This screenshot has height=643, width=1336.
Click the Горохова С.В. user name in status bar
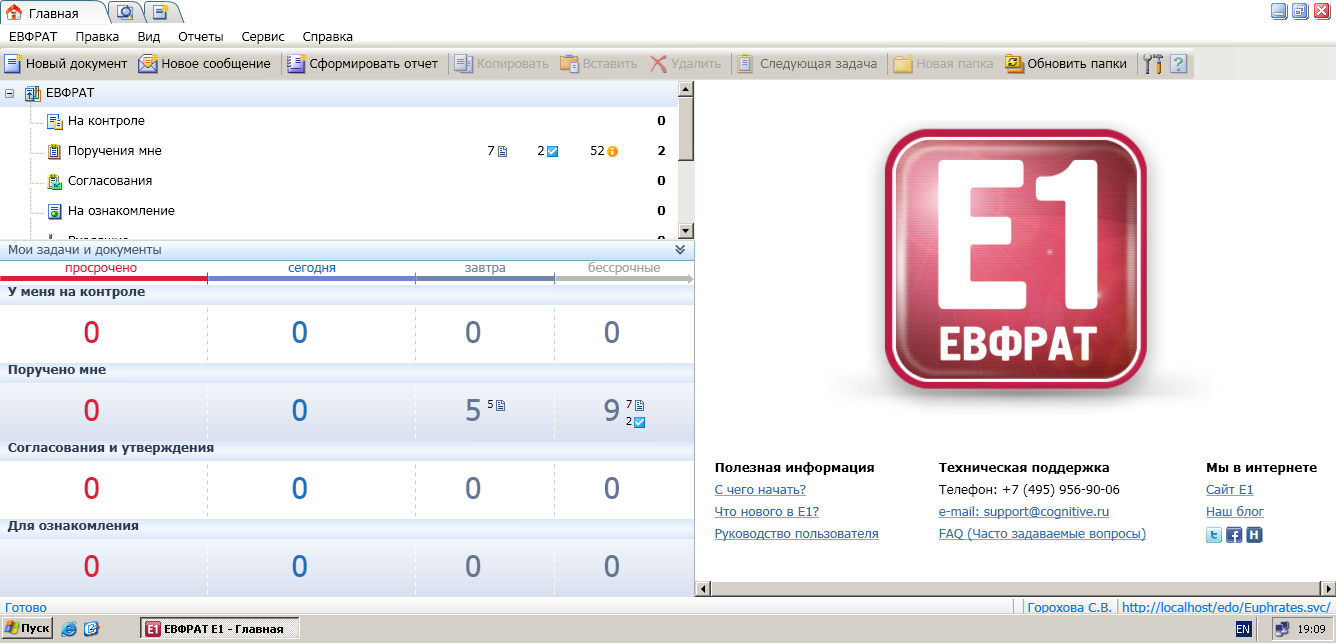(x=1069, y=607)
